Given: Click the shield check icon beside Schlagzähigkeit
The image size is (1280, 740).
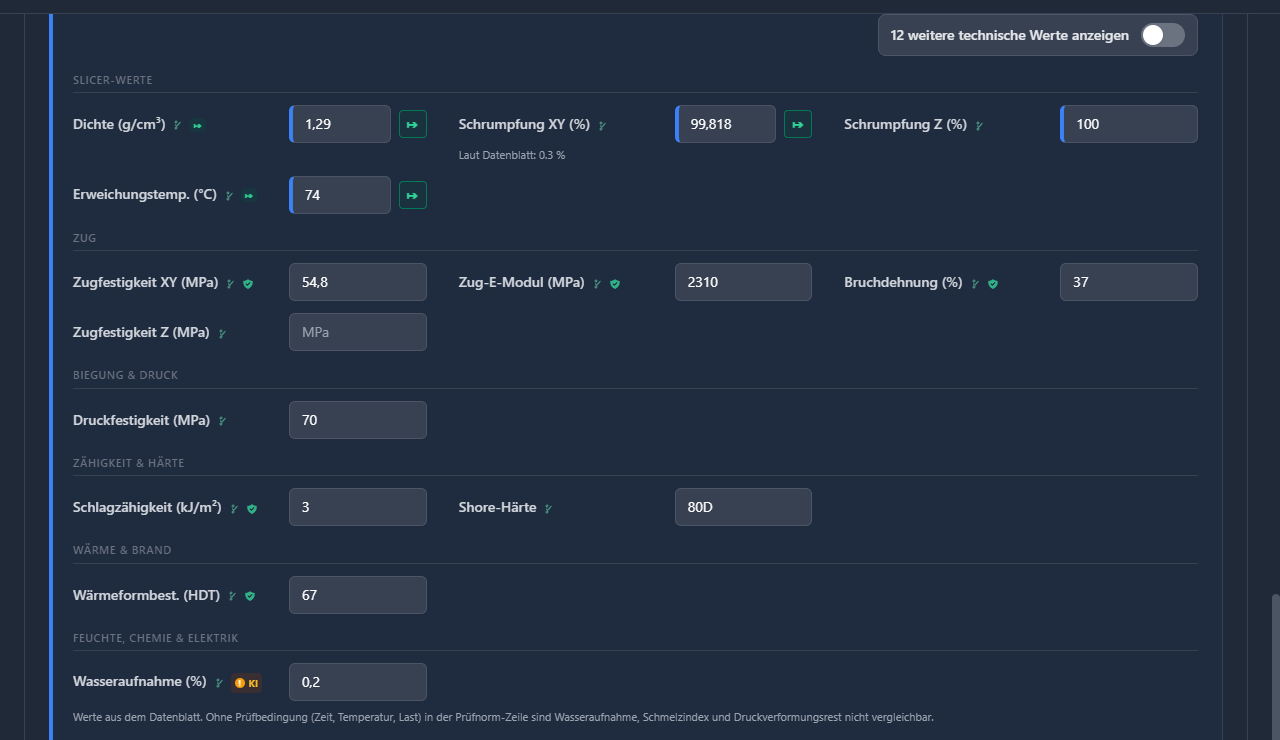Looking at the screenshot, I should tap(252, 509).
